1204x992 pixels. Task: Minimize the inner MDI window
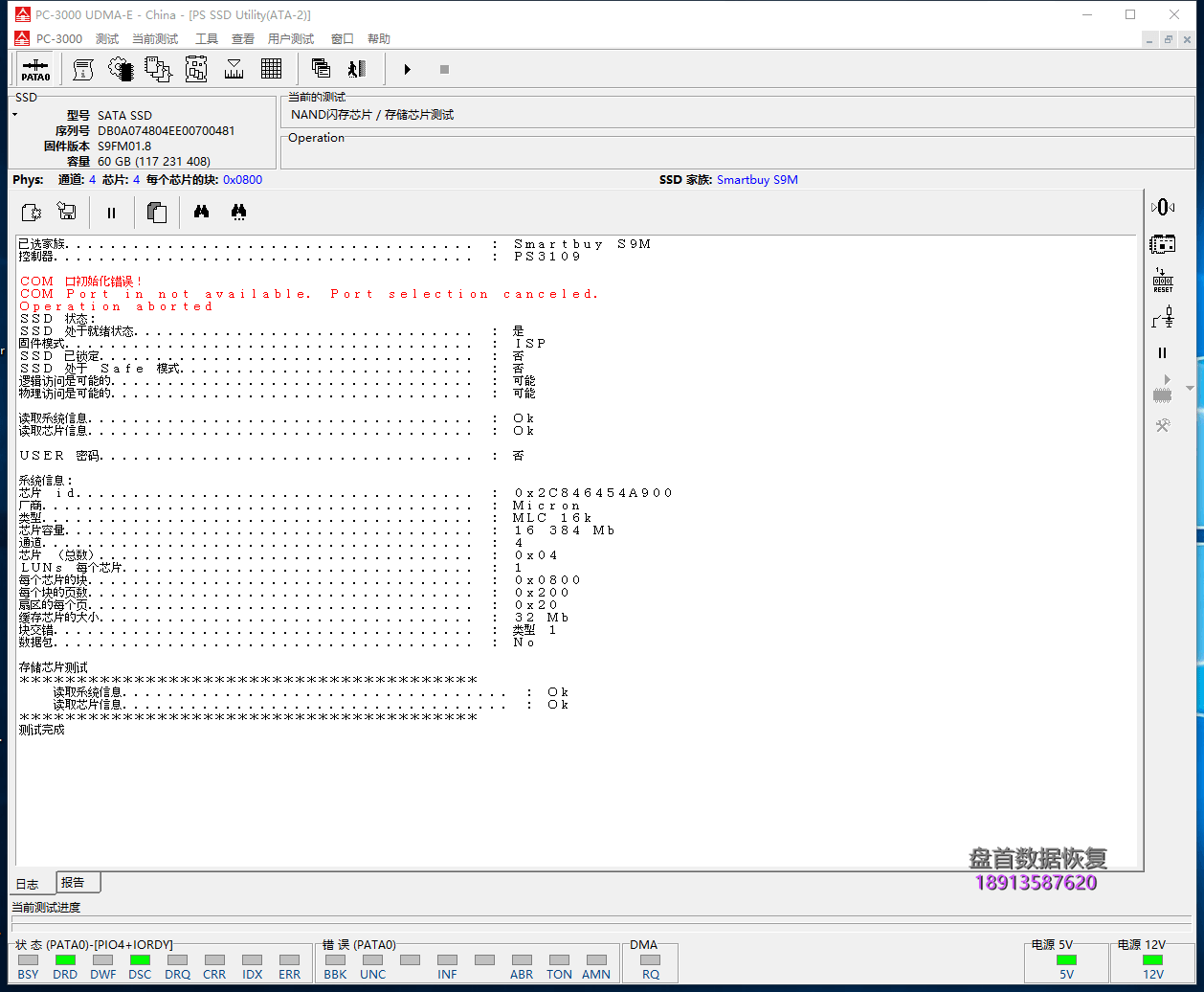(1149, 39)
